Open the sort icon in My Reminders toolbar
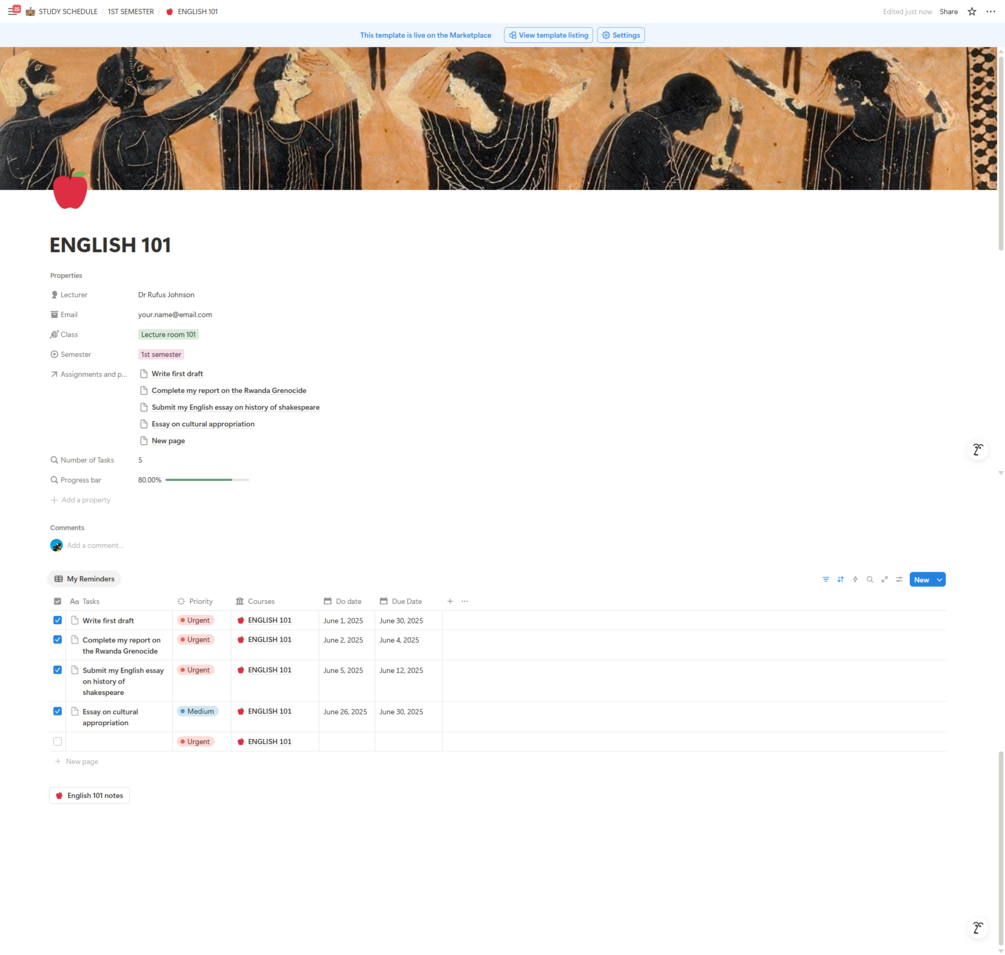The height and width of the screenshot is (955, 1005). [840, 579]
